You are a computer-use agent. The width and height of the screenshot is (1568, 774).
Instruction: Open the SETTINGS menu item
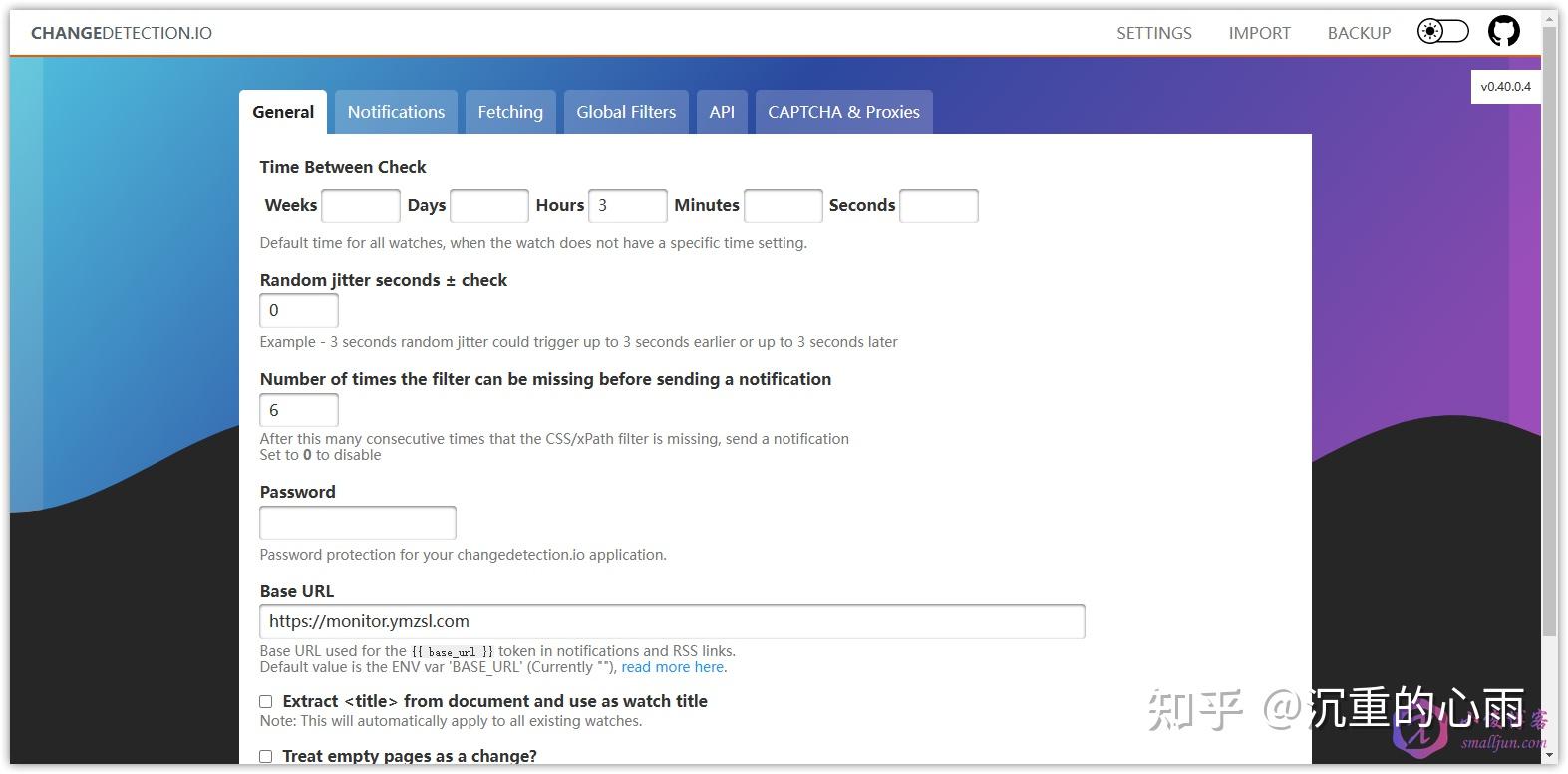[1154, 33]
